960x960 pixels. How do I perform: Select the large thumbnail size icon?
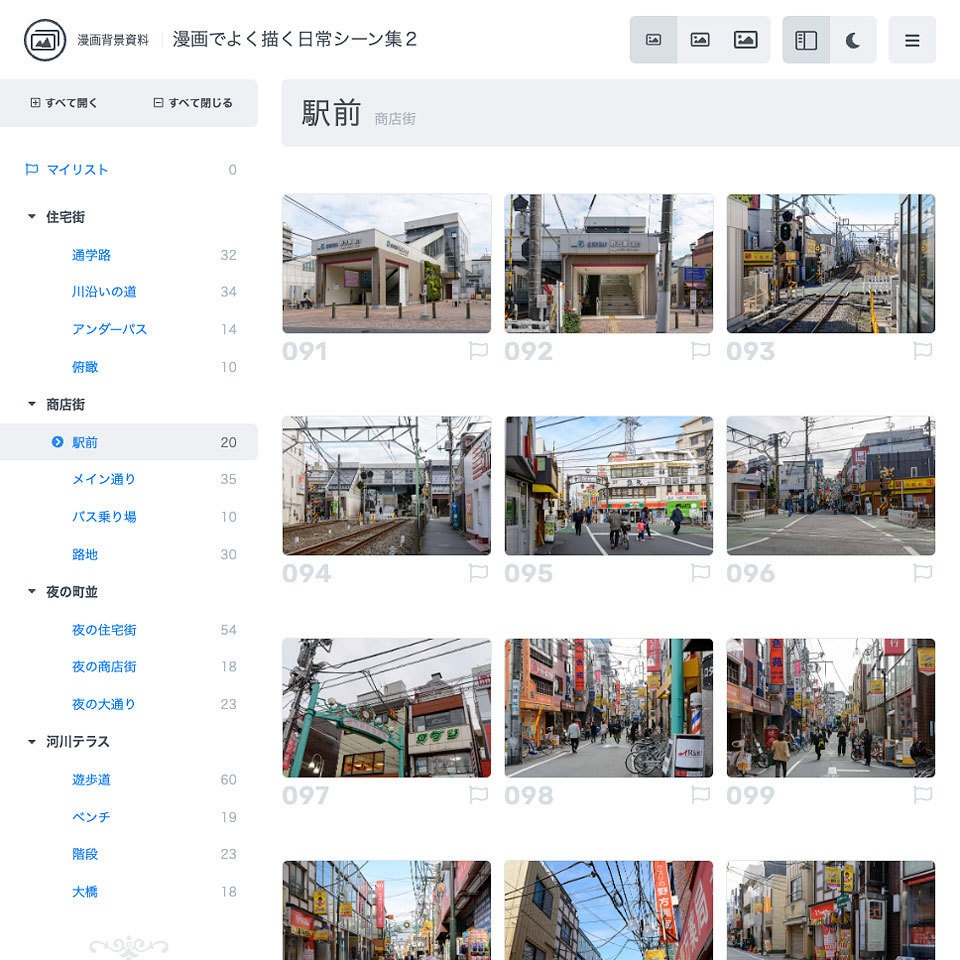(746, 39)
